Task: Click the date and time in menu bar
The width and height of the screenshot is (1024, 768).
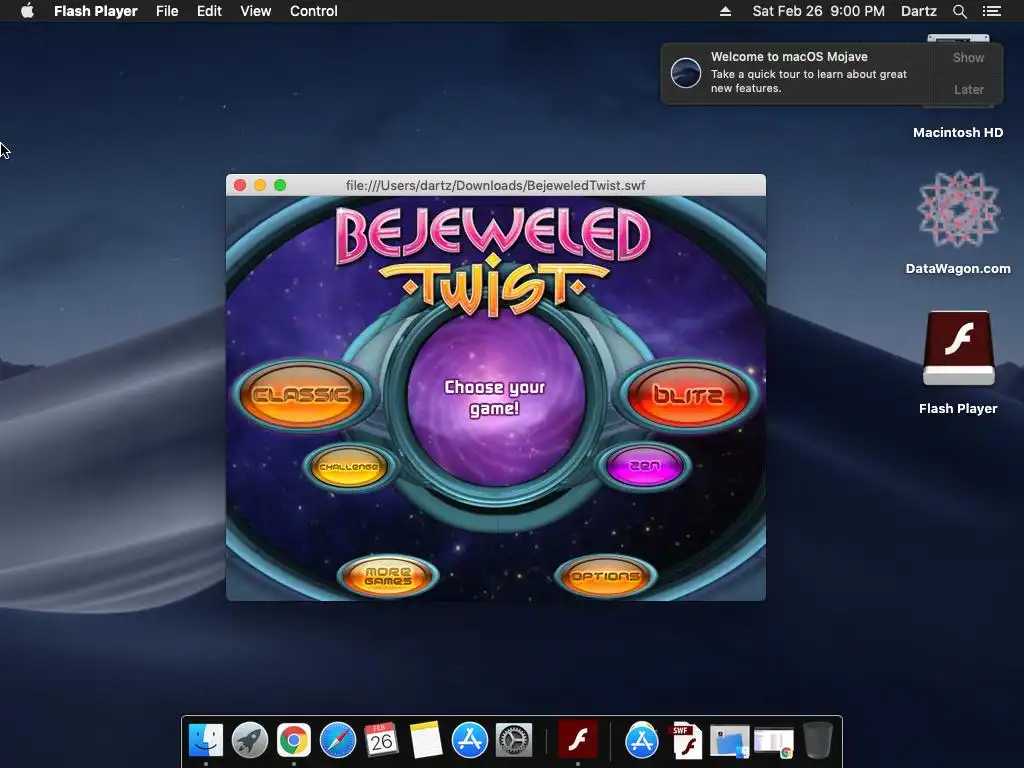Action: coord(818,10)
